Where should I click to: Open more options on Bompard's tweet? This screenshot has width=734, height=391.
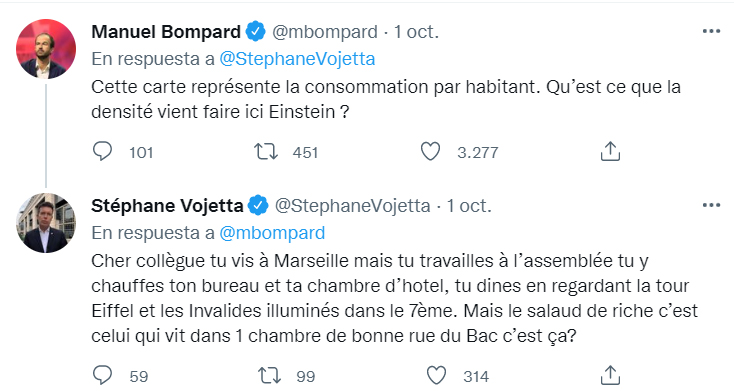[x=711, y=31]
